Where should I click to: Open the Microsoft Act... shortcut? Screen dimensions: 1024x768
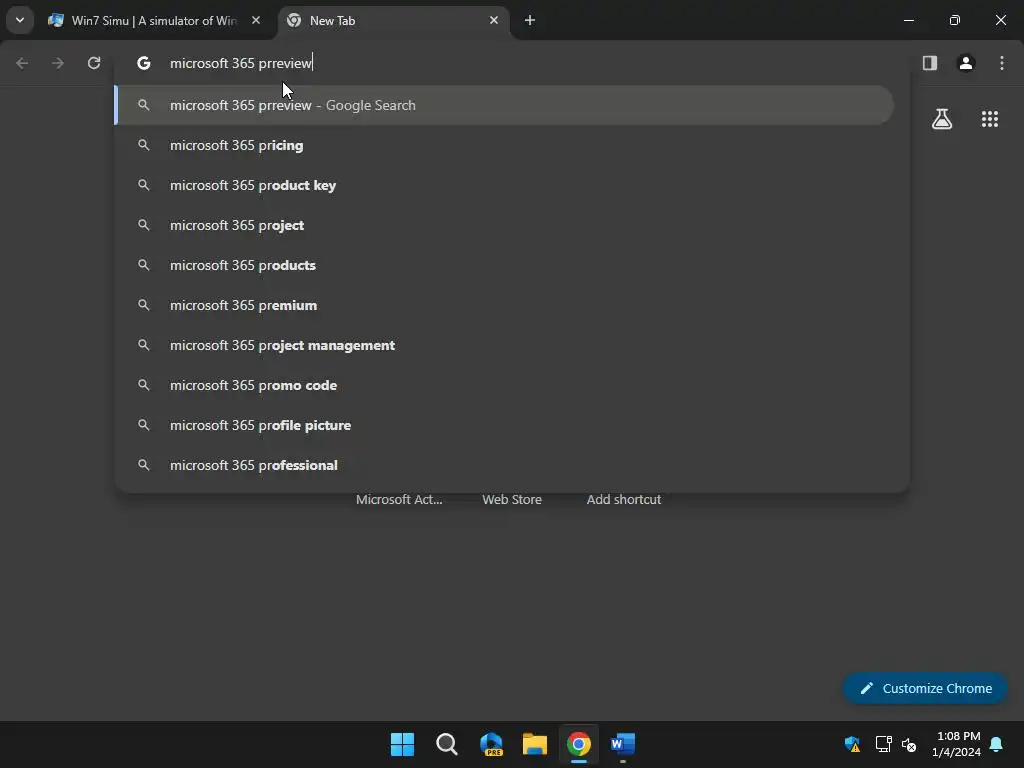point(399,499)
